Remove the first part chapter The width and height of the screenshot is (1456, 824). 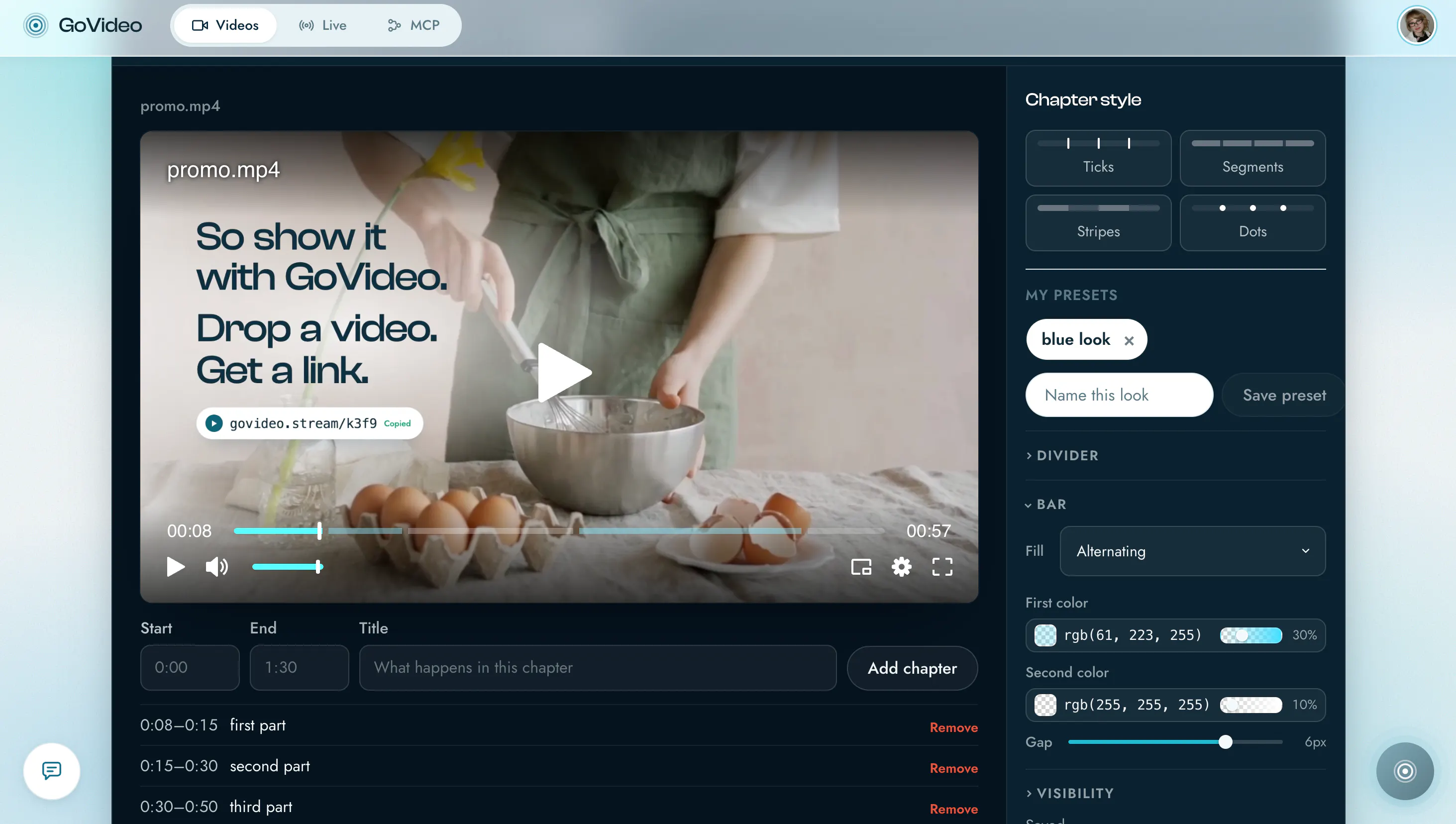point(953,727)
